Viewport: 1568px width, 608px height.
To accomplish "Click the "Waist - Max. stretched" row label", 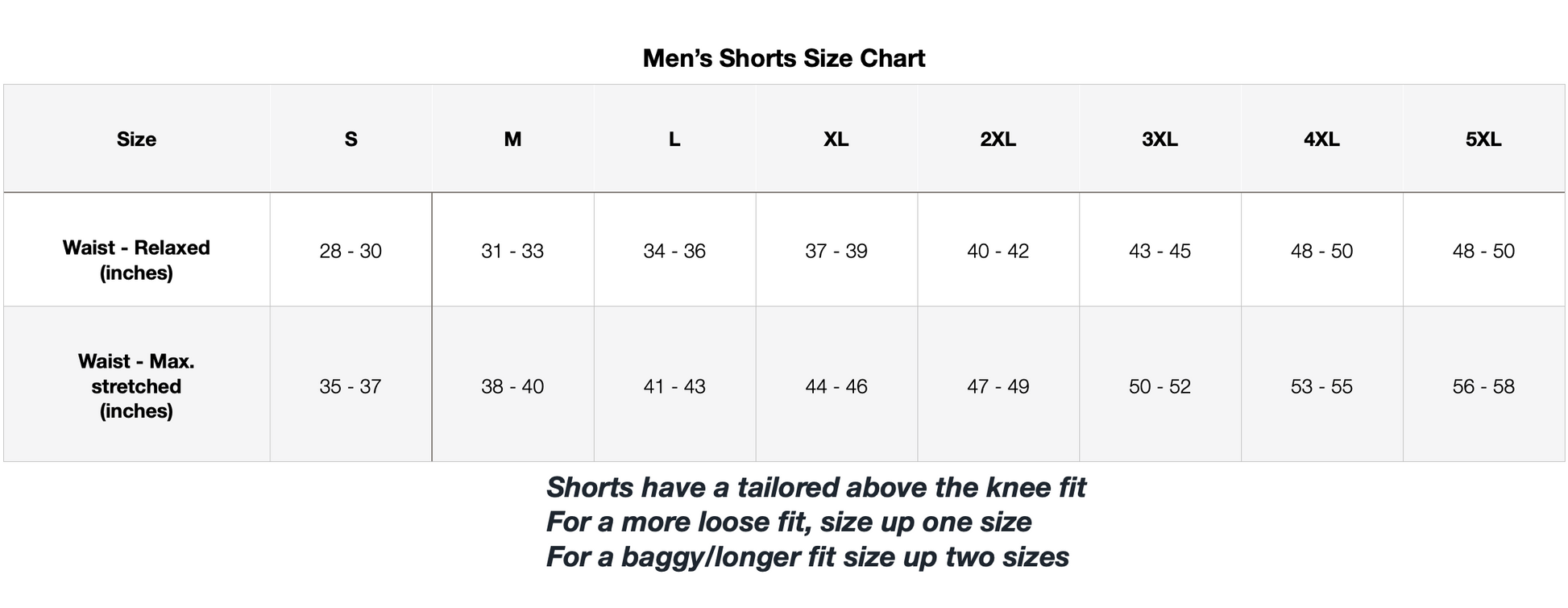I will coord(136,385).
